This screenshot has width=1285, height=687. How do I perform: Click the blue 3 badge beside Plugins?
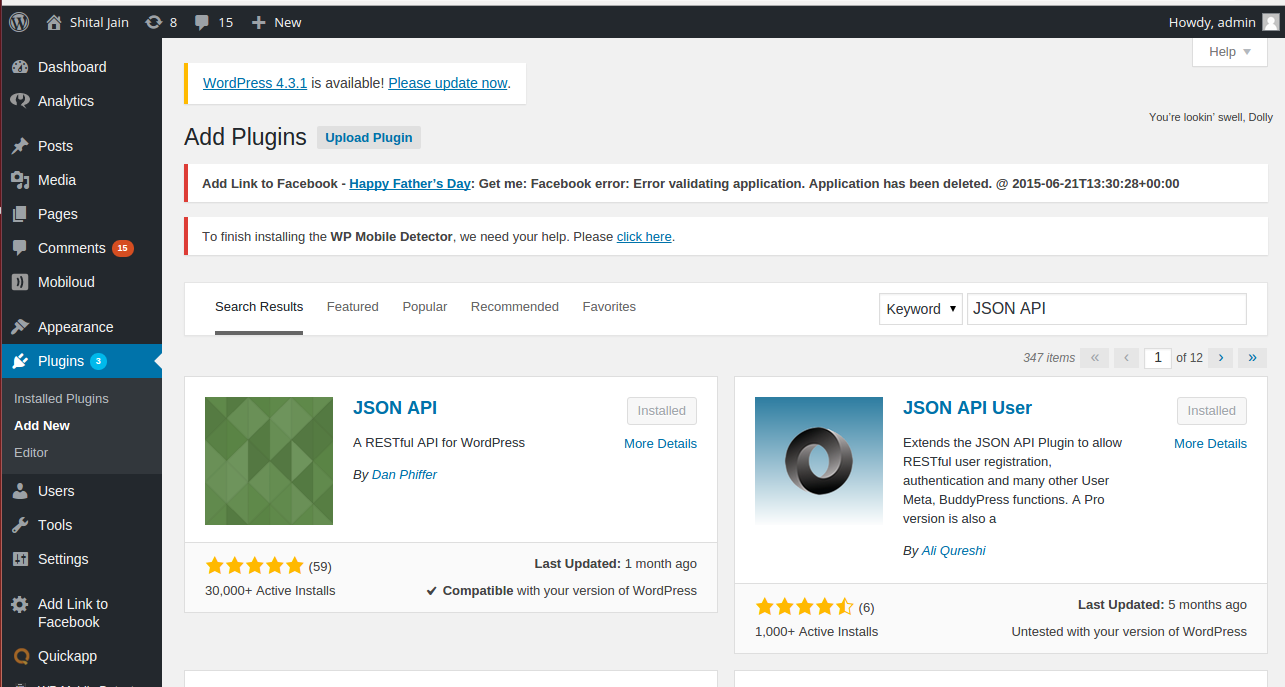(x=98, y=361)
